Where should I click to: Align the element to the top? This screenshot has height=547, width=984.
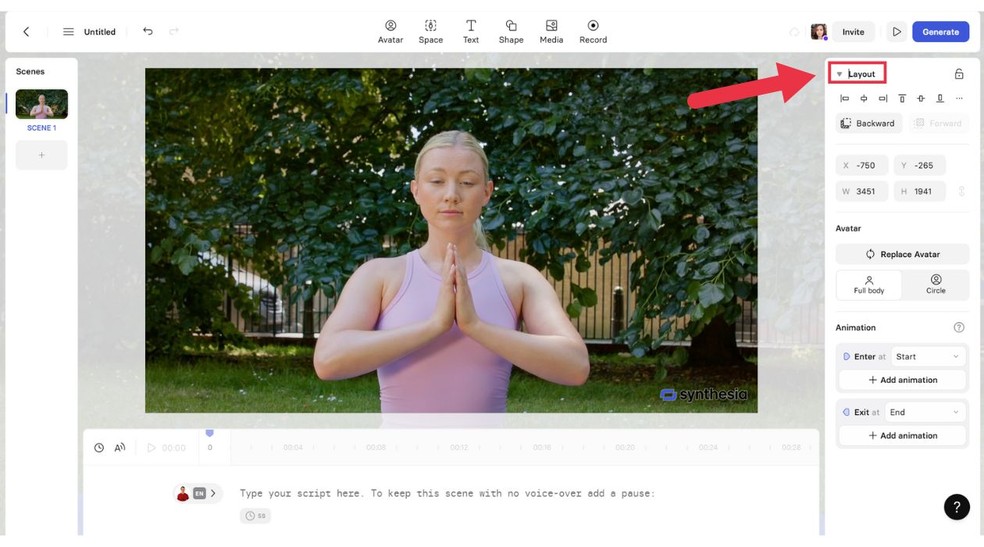point(902,98)
